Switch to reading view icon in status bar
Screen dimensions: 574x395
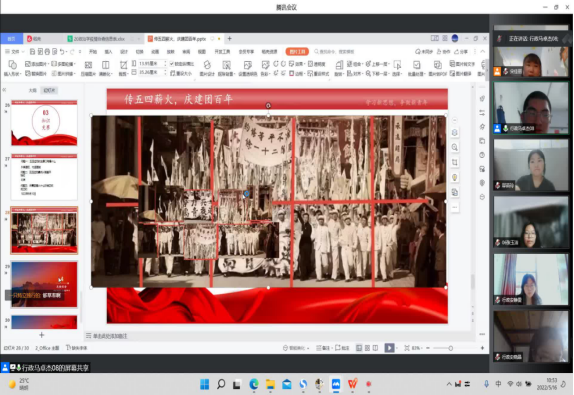(x=375, y=348)
